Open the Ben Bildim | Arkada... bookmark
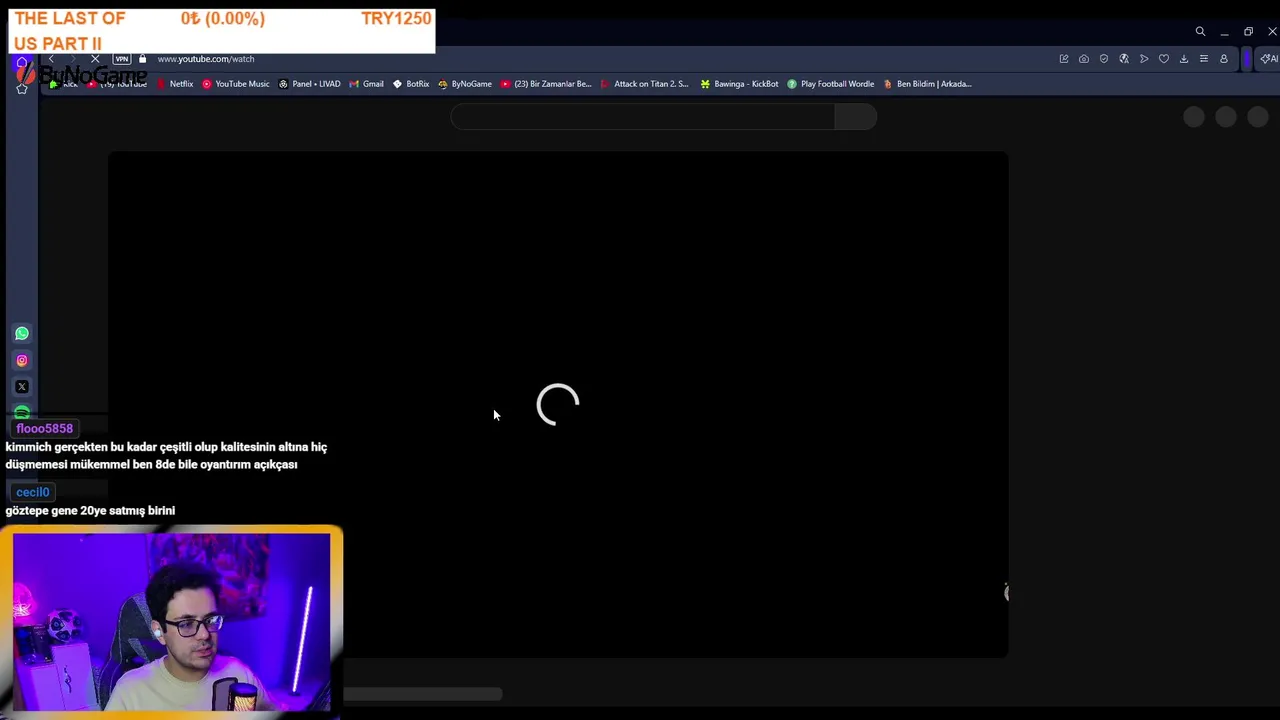The image size is (1280, 720). [x=927, y=84]
